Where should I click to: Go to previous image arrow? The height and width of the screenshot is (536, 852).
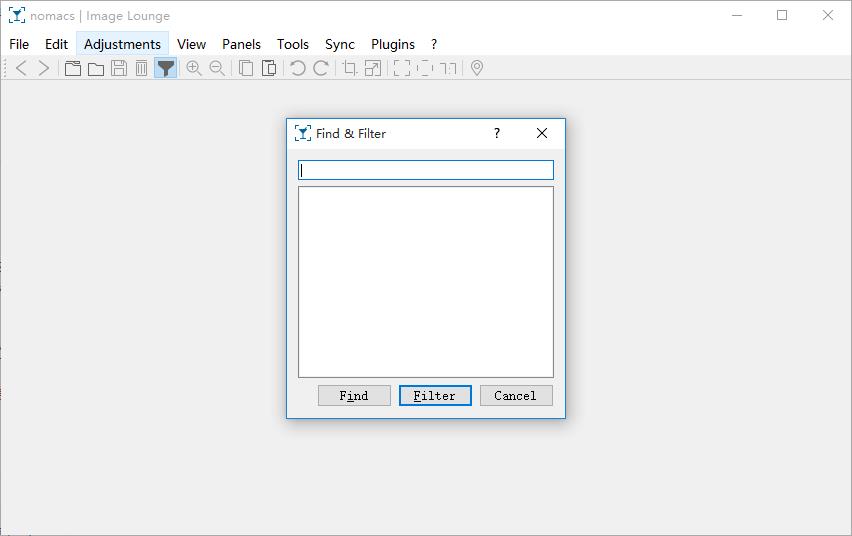tap(21, 68)
